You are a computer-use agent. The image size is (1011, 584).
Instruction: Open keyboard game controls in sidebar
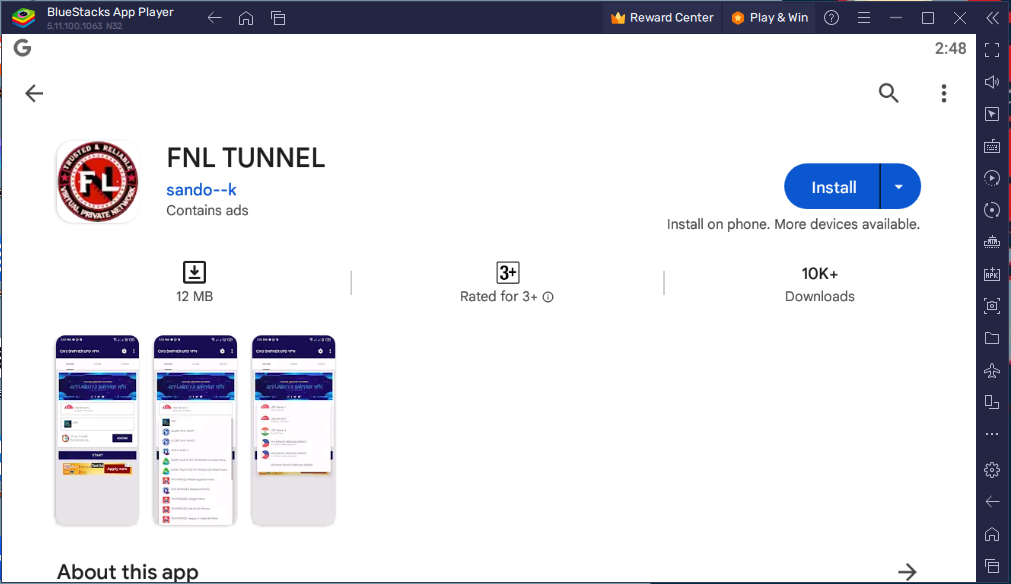coord(992,146)
